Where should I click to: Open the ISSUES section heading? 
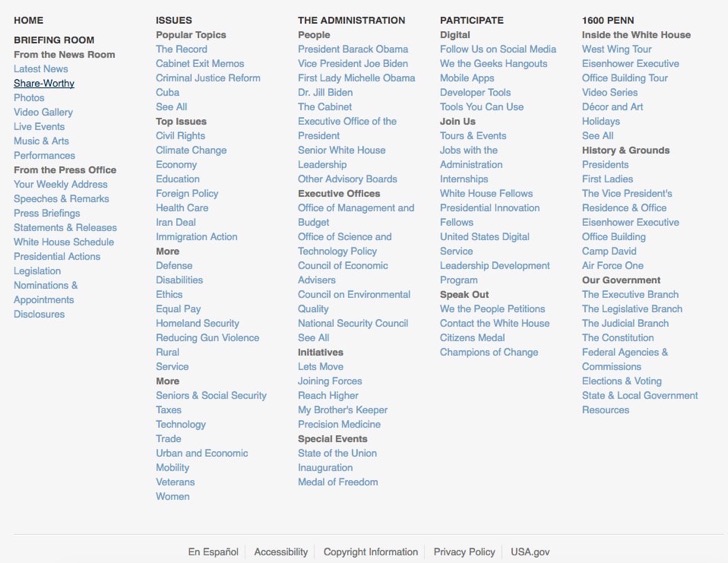174,20
